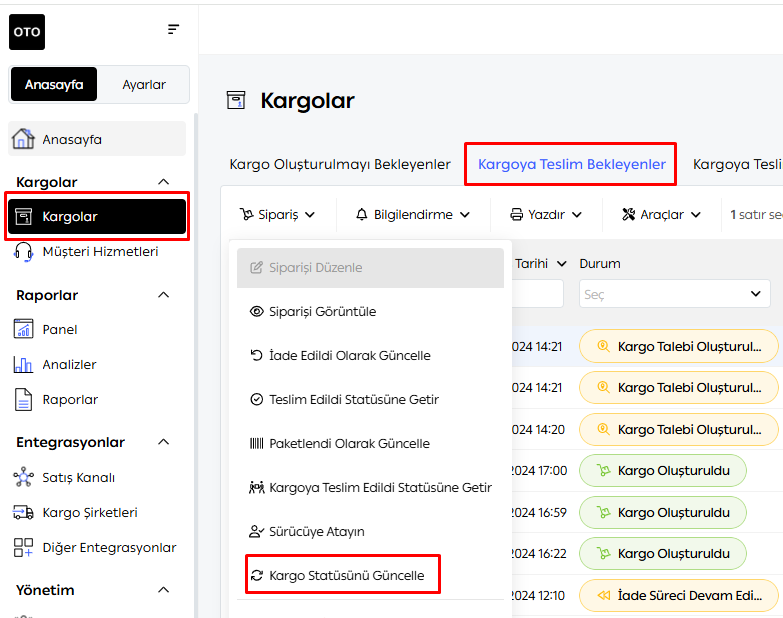The width and height of the screenshot is (783, 618).
Task: Click the eye icon of Siparişi Görüntüle
Action: [x=257, y=311]
